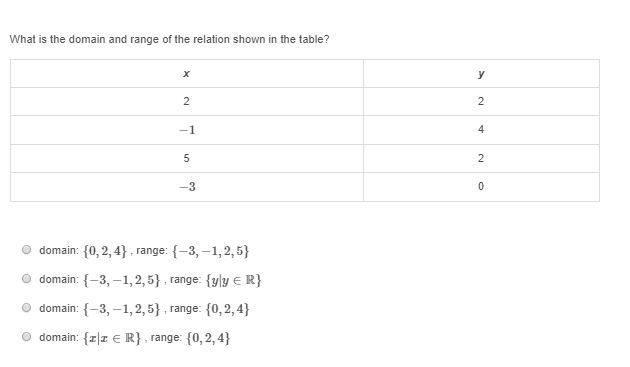Viewport: 630px width, 367px height.
Task: Click the x column header cell
Action: (187, 74)
